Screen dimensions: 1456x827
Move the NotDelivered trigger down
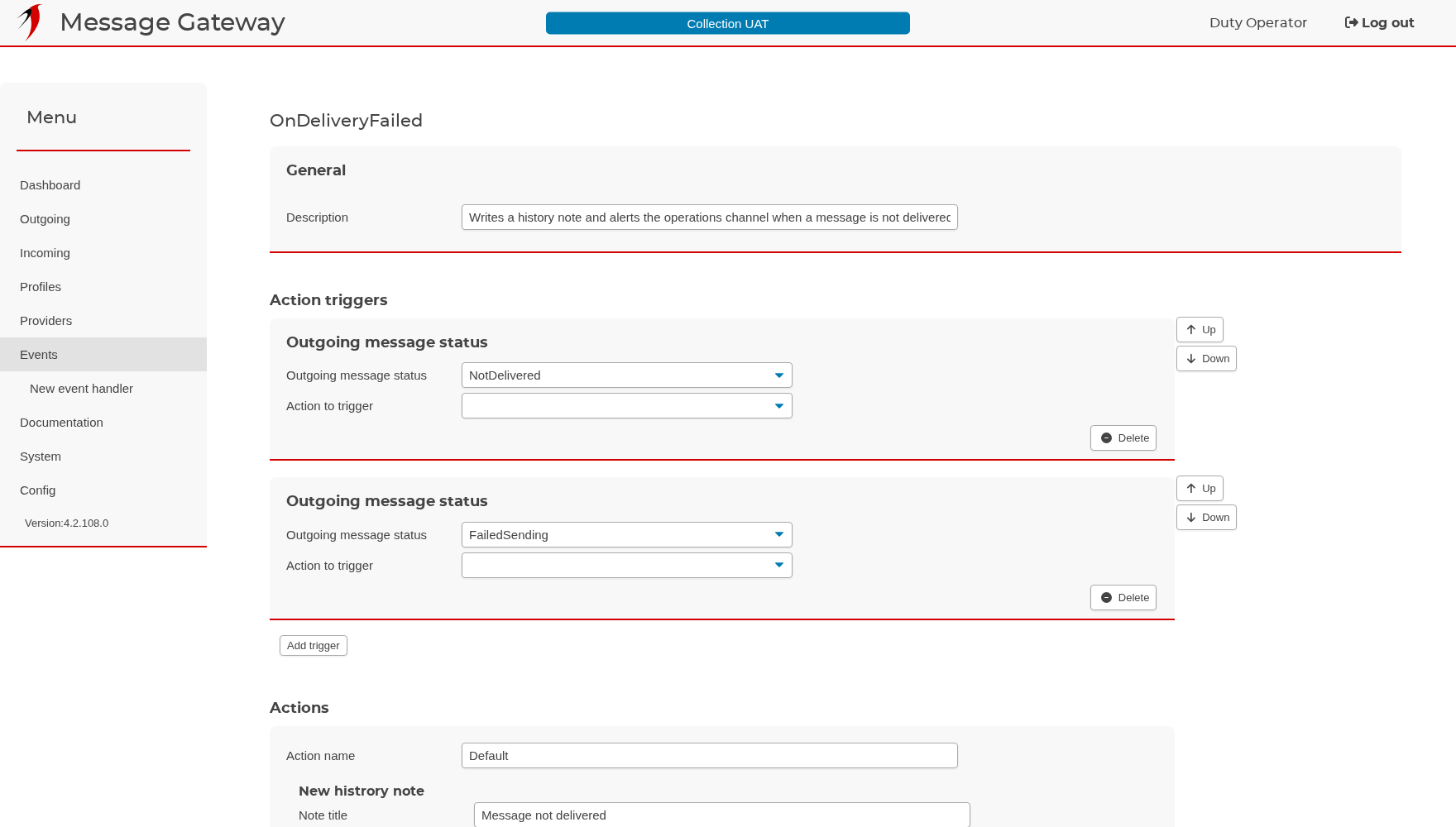coord(1206,358)
